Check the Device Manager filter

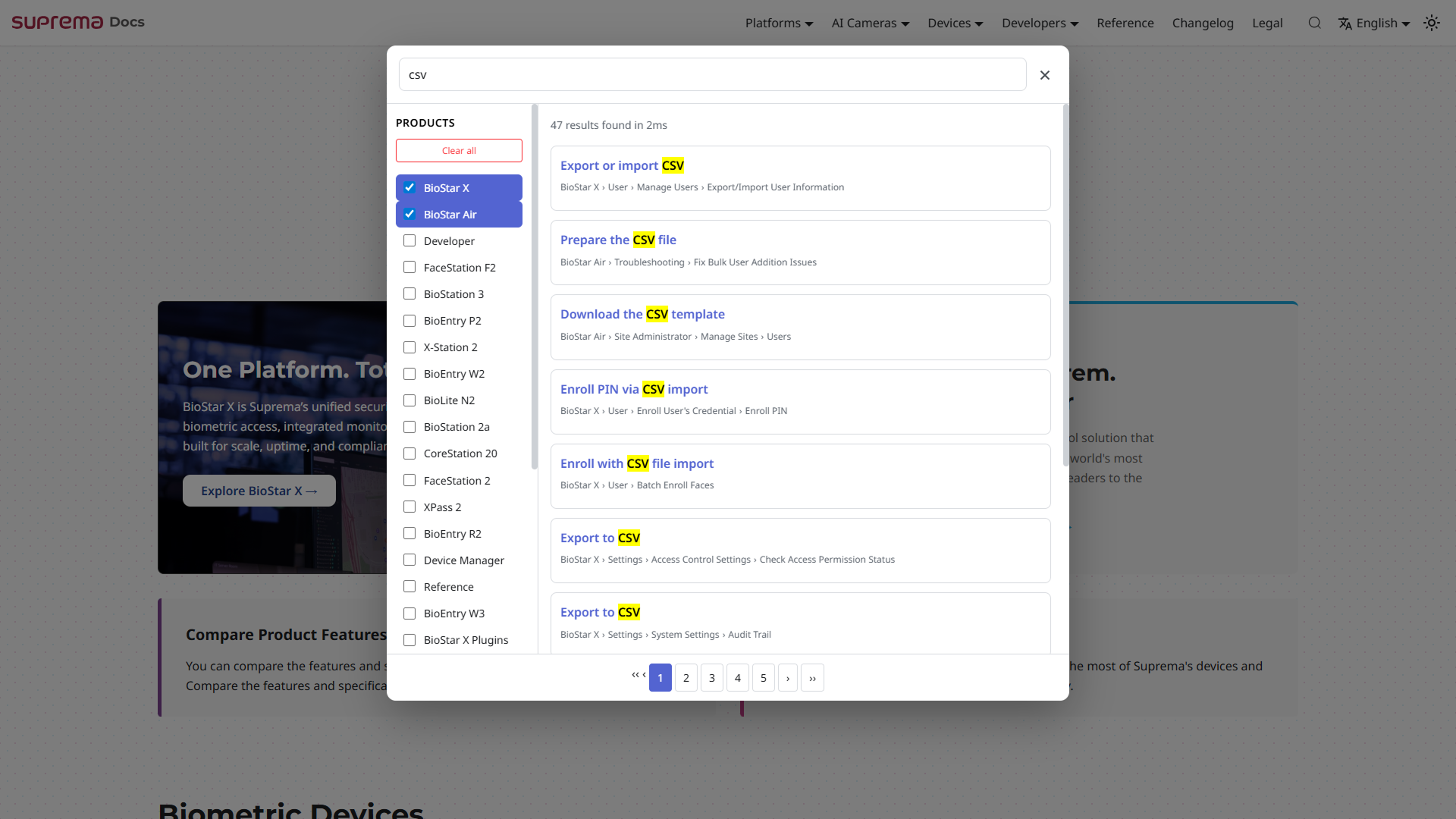[x=409, y=560]
